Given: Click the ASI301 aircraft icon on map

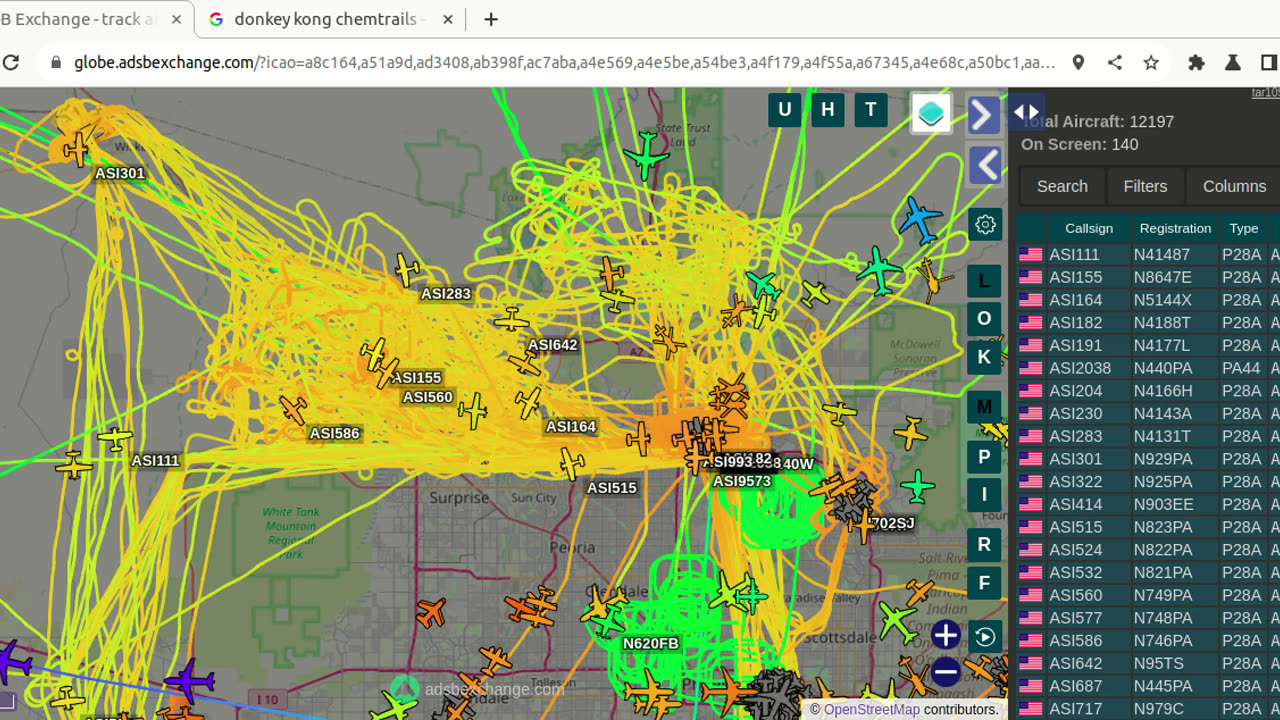Looking at the screenshot, I should click(x=77, y=150).
